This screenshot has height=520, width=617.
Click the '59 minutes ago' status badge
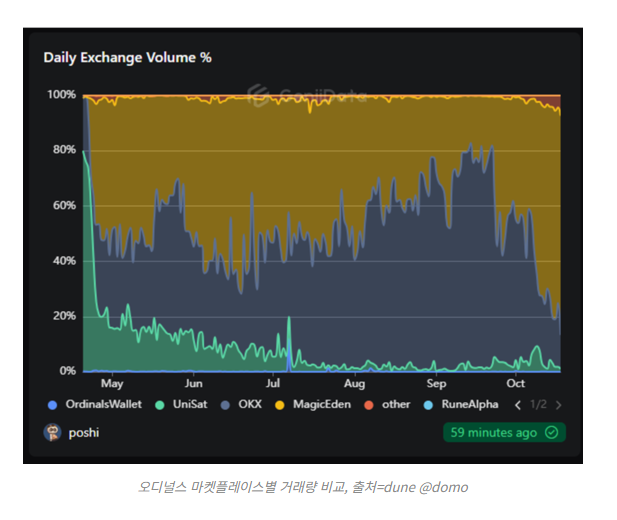tap(496, 433)
